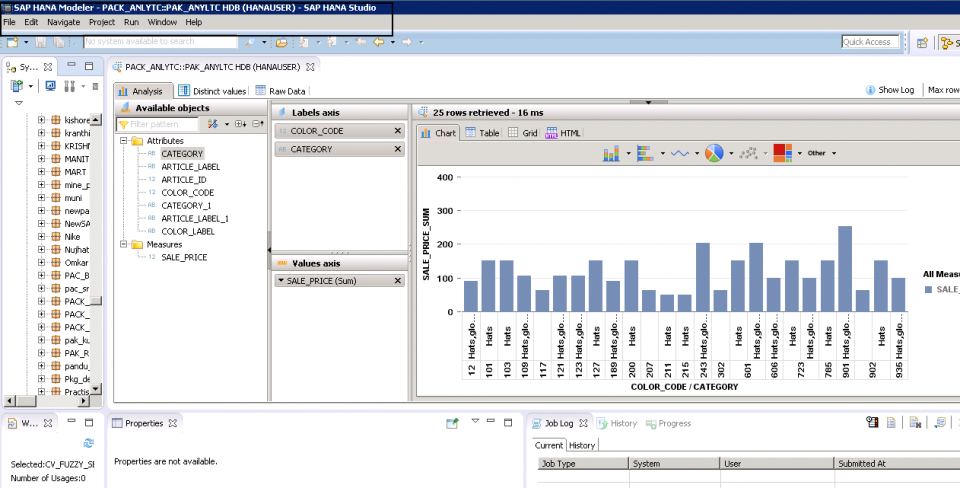
Task: Choose the horizontal bar chart icon
Action: [x=645, y=153]
